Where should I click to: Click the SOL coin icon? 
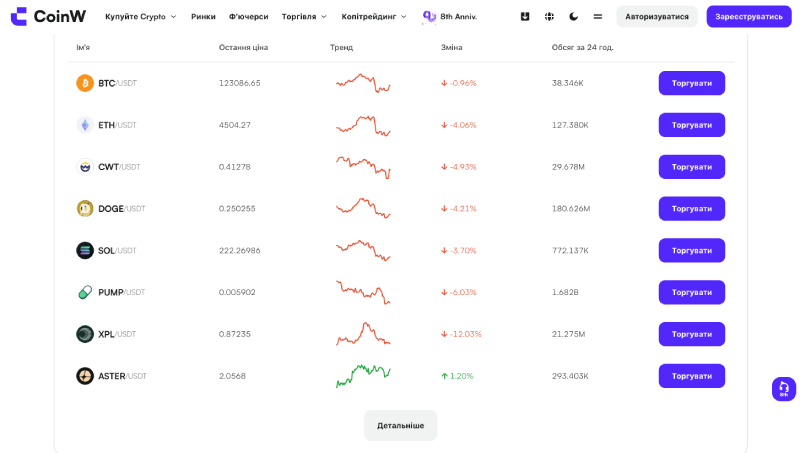click(x=85, y=250)
